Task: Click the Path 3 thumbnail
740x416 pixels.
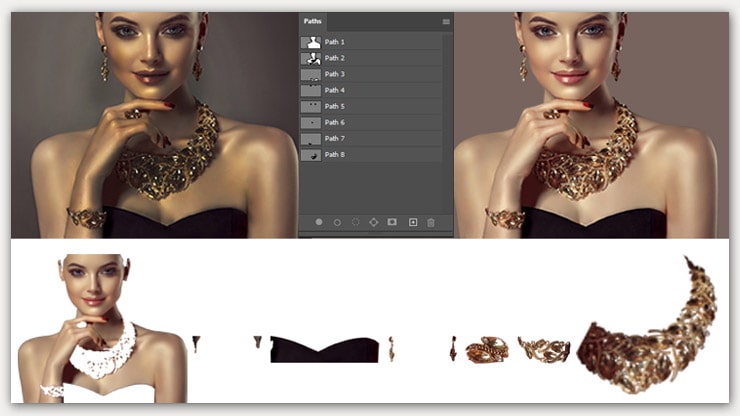Action: (310, 74)
